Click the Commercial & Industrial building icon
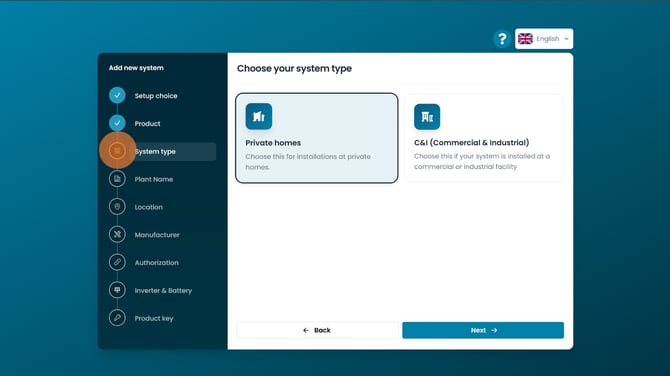The width and height of the screenshot is (670, 376). tap(427, 117)
